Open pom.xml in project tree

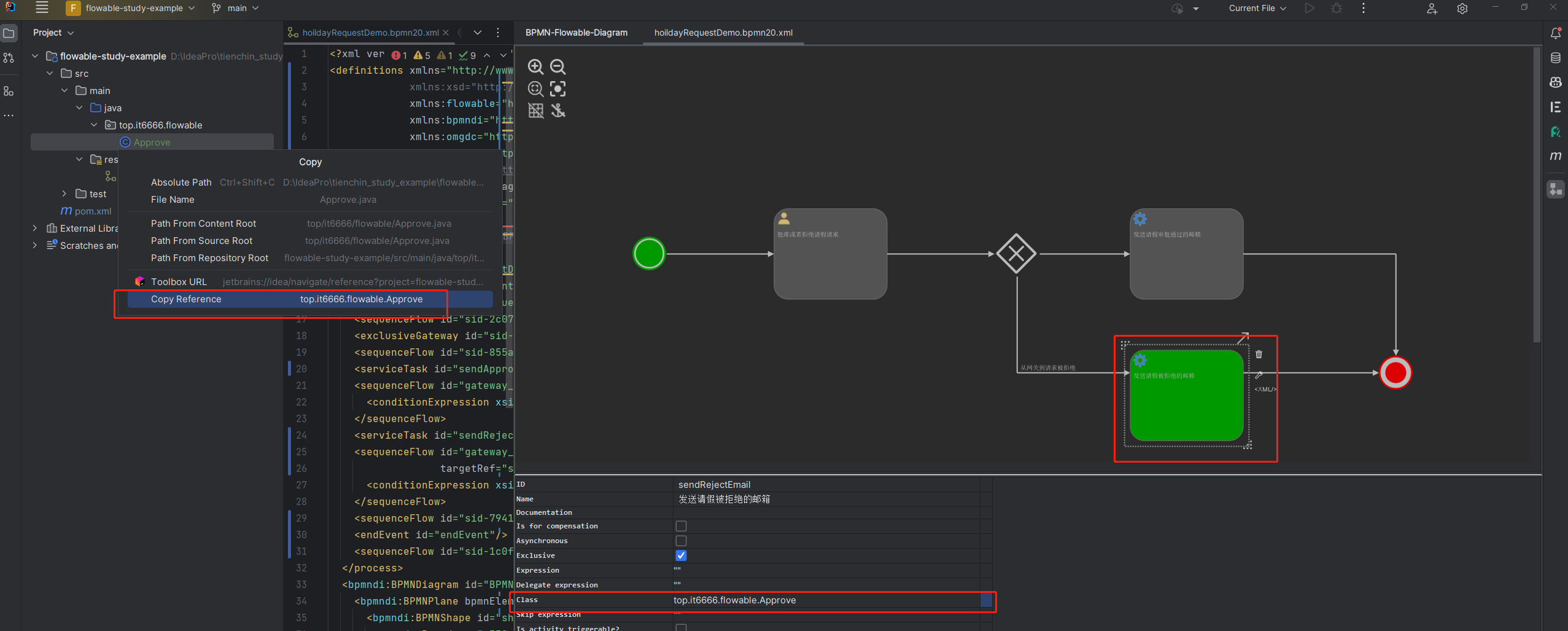point(93,211)
